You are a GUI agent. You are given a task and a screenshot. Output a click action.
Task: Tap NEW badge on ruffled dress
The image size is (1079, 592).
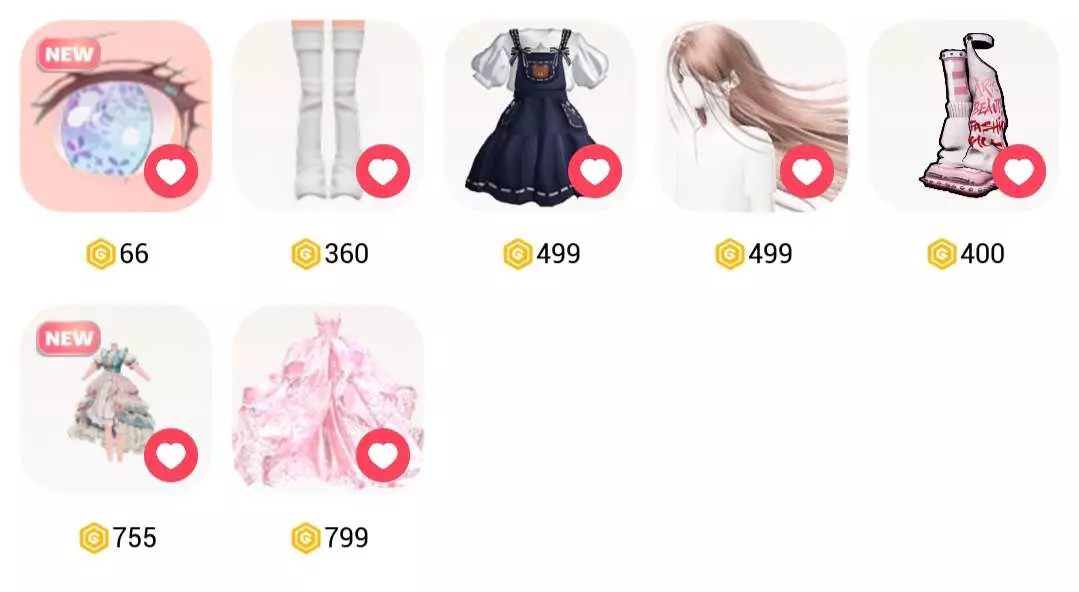click(x=69, y=338)
